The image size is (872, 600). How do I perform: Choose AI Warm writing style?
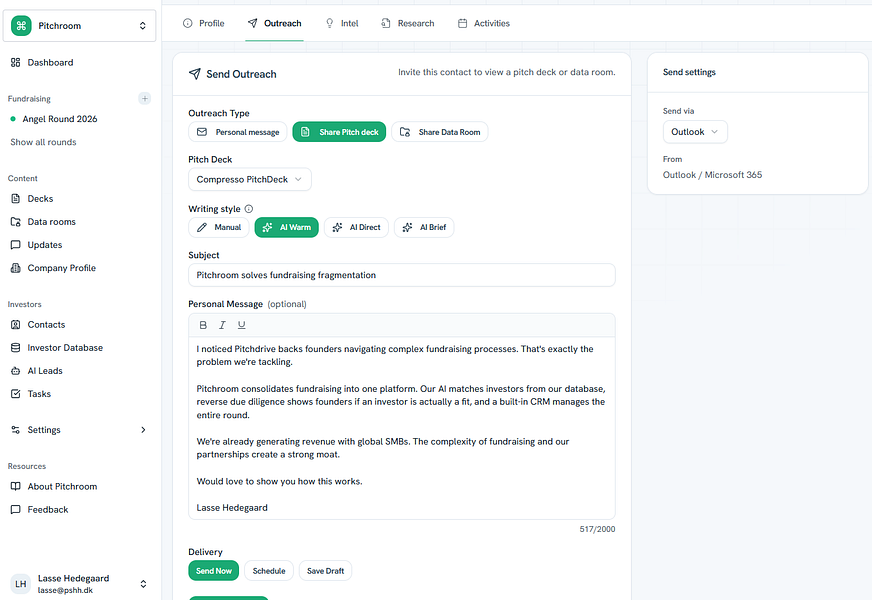pyautogui.click(x=286, y=227)
